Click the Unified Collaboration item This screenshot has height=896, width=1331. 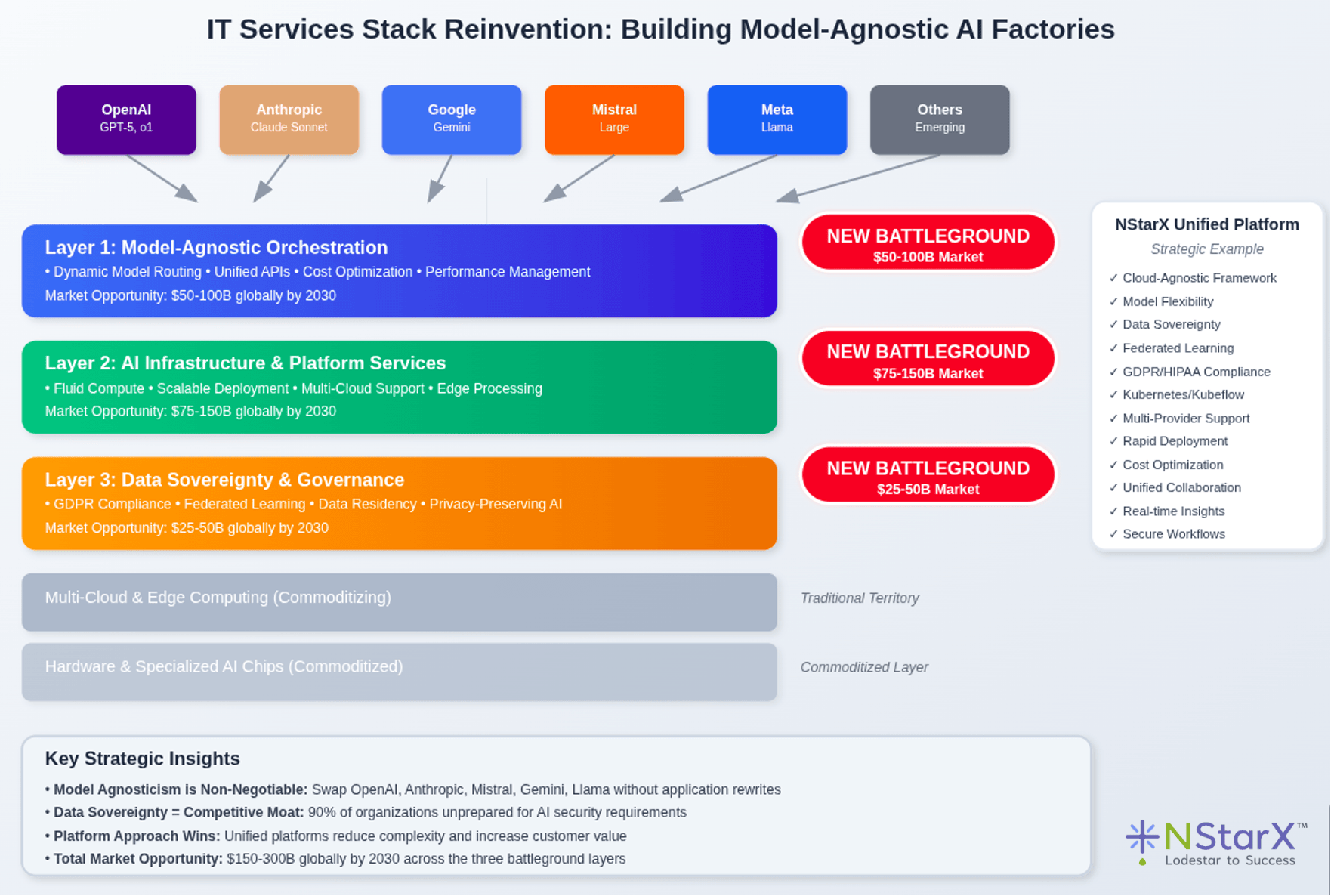(1175, 487)
